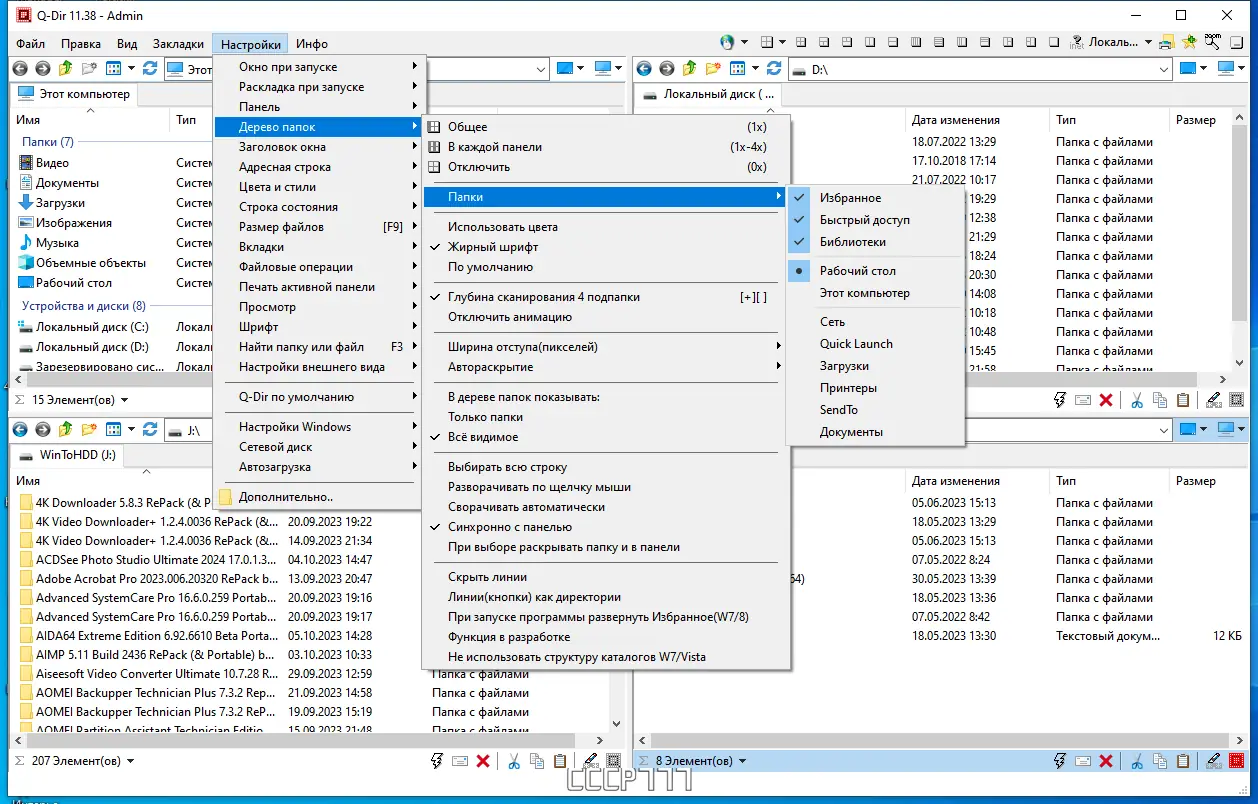Open view-mode dropdown arrow in top-left panel
The height and width of the screenshot is (804, 1258).
[130, 69]
